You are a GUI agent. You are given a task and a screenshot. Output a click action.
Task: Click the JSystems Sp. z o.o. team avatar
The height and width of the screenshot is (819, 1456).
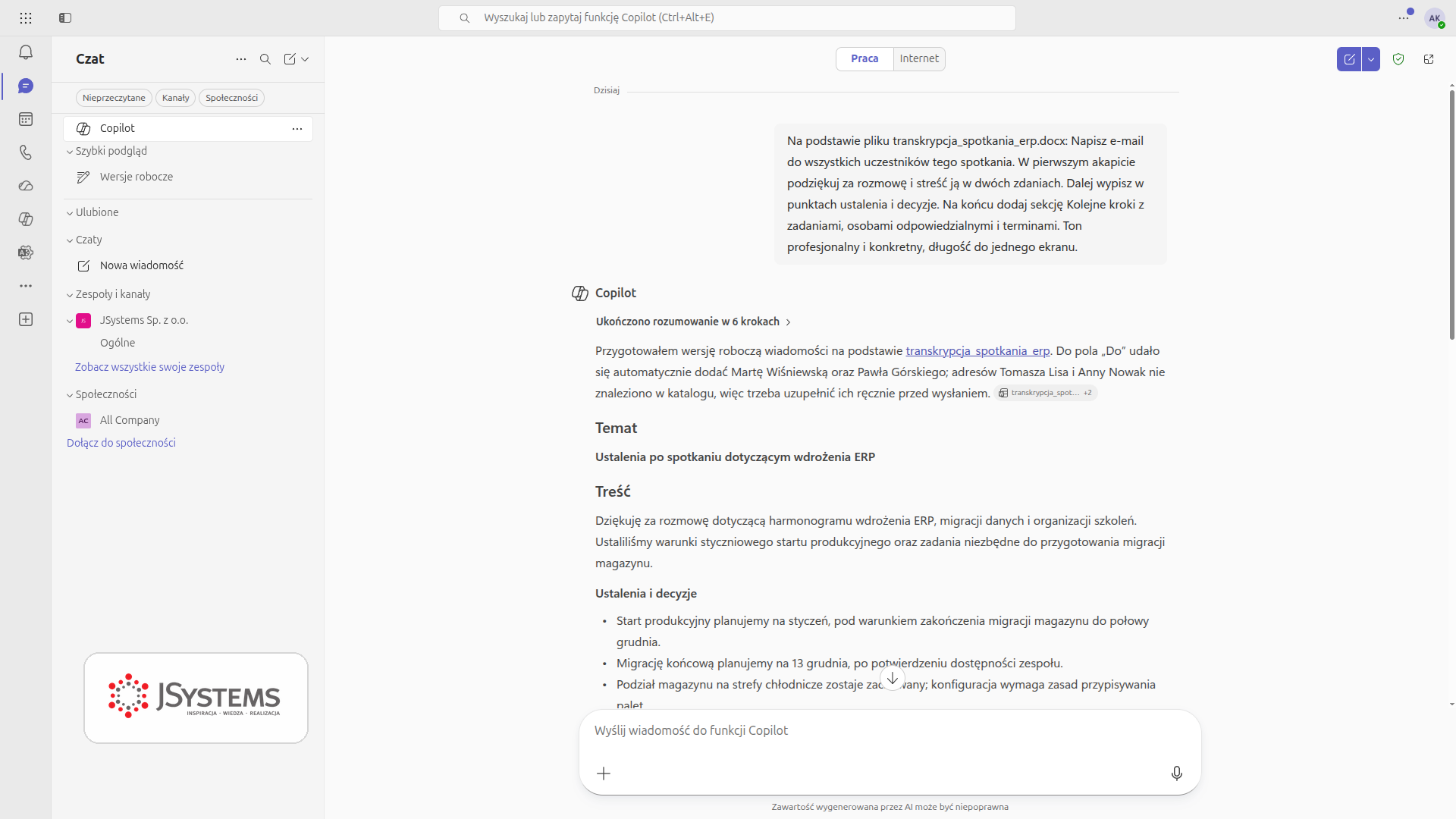pos(83,321)
